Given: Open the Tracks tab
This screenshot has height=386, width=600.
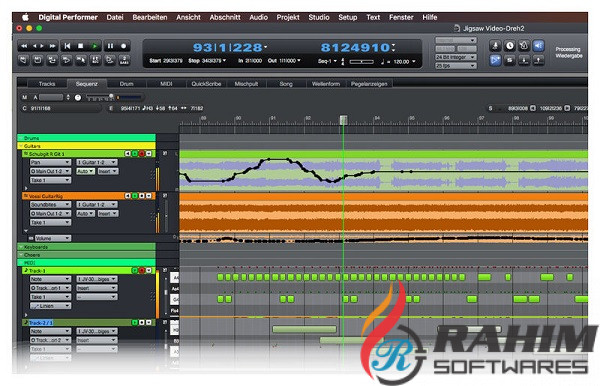Looking at the screenshot, I should click(47, 84).
